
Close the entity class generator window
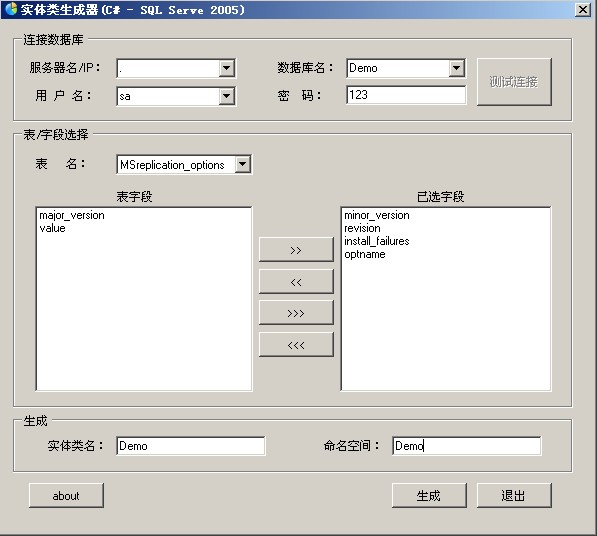coord(583,10)
